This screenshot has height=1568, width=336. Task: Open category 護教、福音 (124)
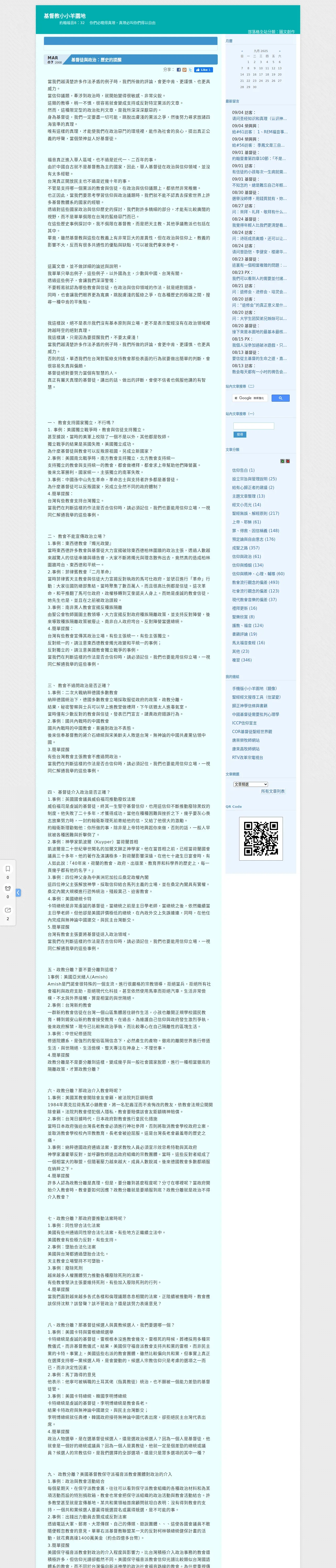click(x=248, y=625)
